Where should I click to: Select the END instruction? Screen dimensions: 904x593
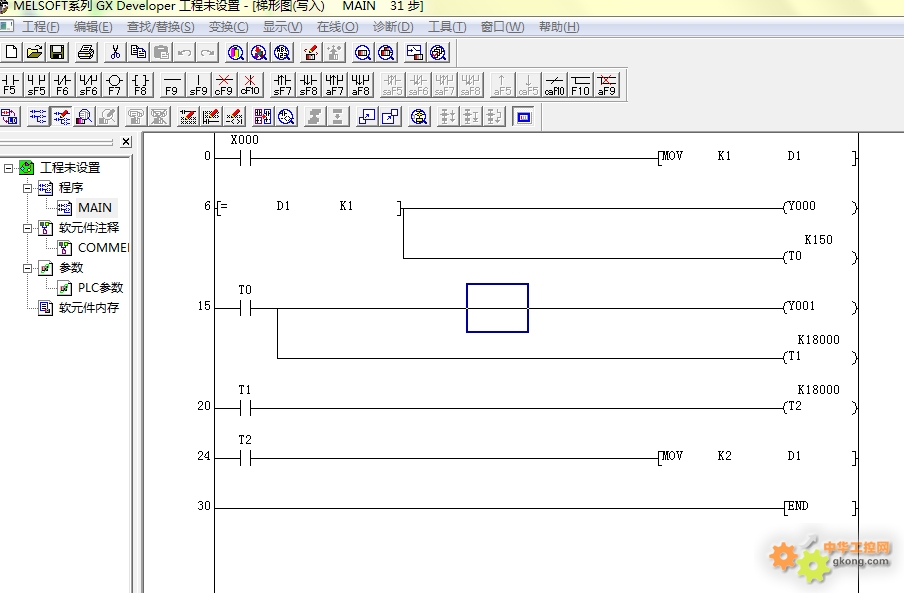coord(820,507)
